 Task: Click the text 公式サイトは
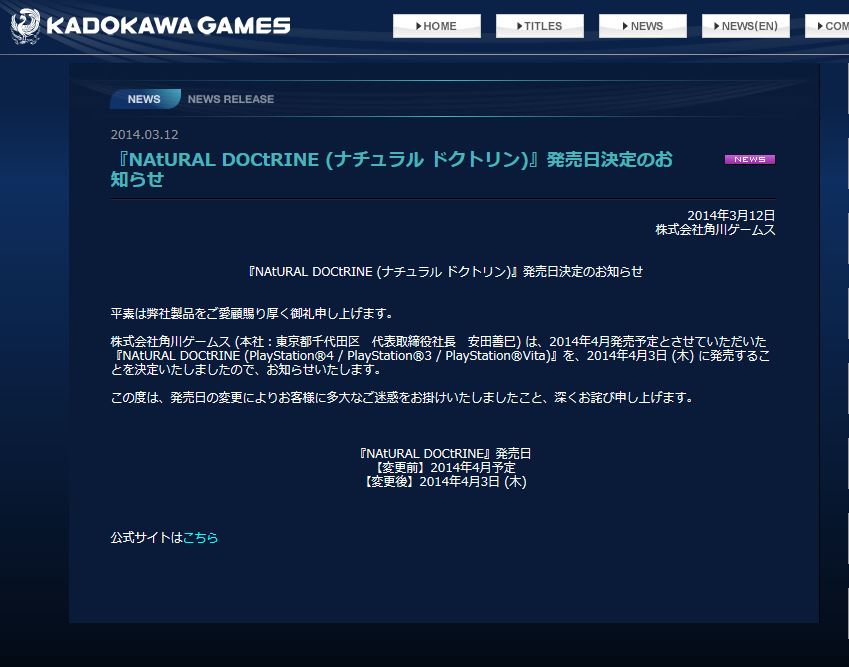147,538
